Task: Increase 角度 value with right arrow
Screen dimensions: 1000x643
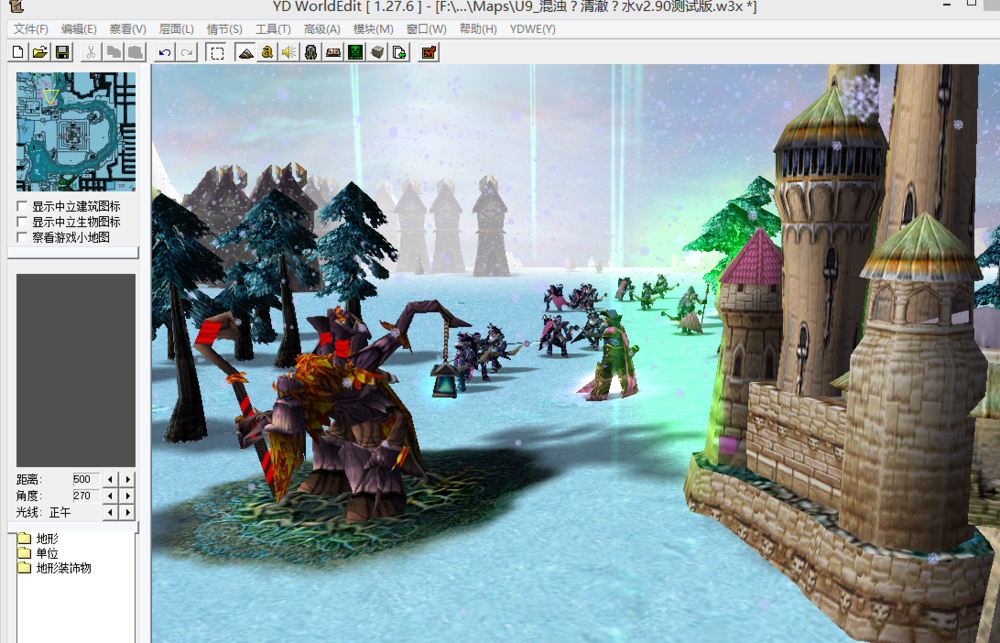Action: (128, 496)
